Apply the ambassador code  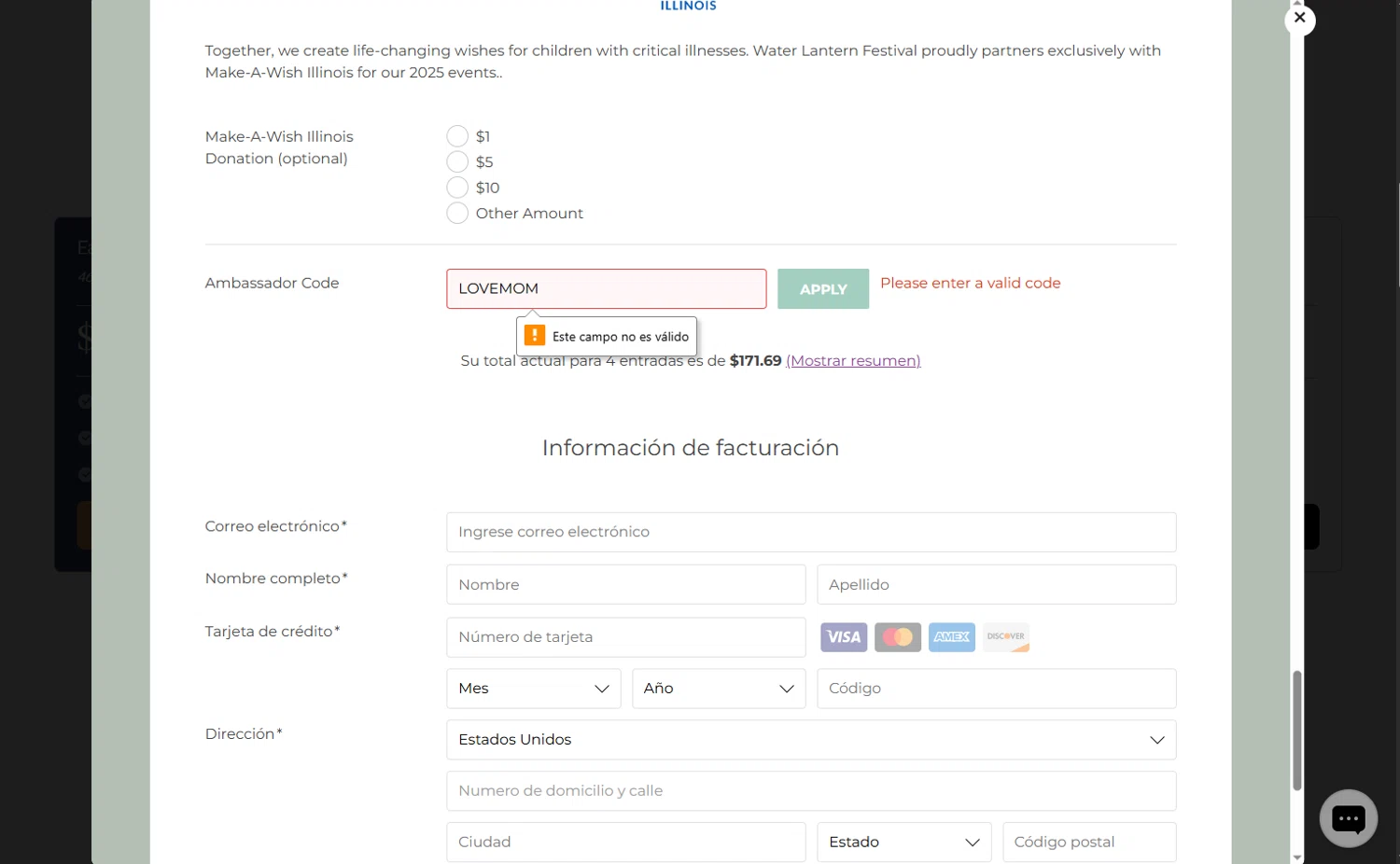(x=823, y=289)
